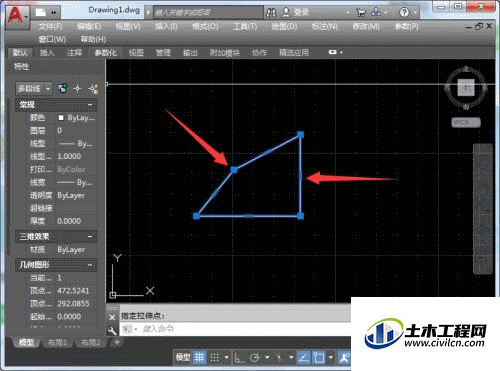Screen dimensions: 500x371
Task: Switch to the 模型 layout tab
Action: (26, 342)
